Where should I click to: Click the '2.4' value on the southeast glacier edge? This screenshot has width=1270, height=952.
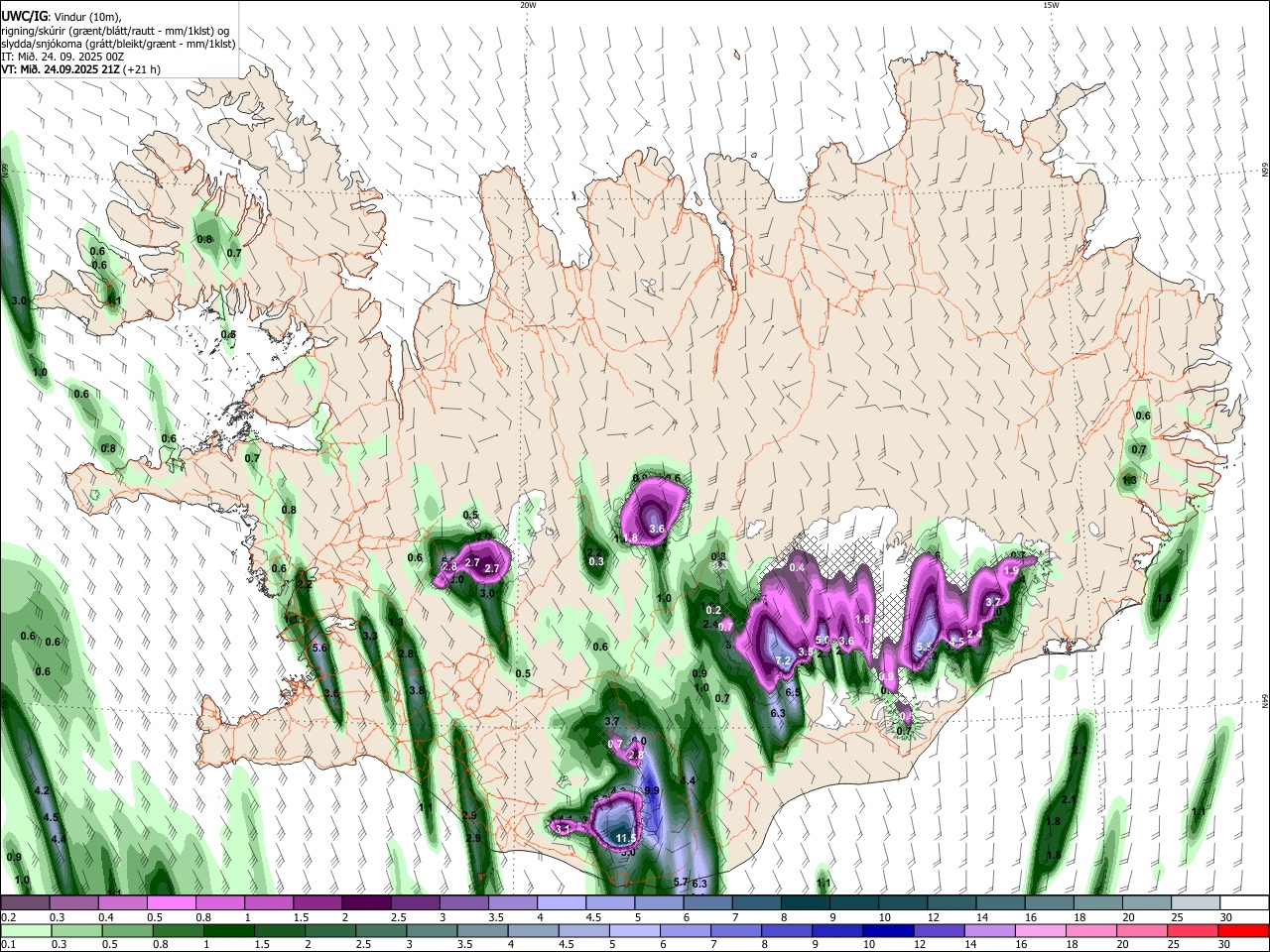click(974, 634)
